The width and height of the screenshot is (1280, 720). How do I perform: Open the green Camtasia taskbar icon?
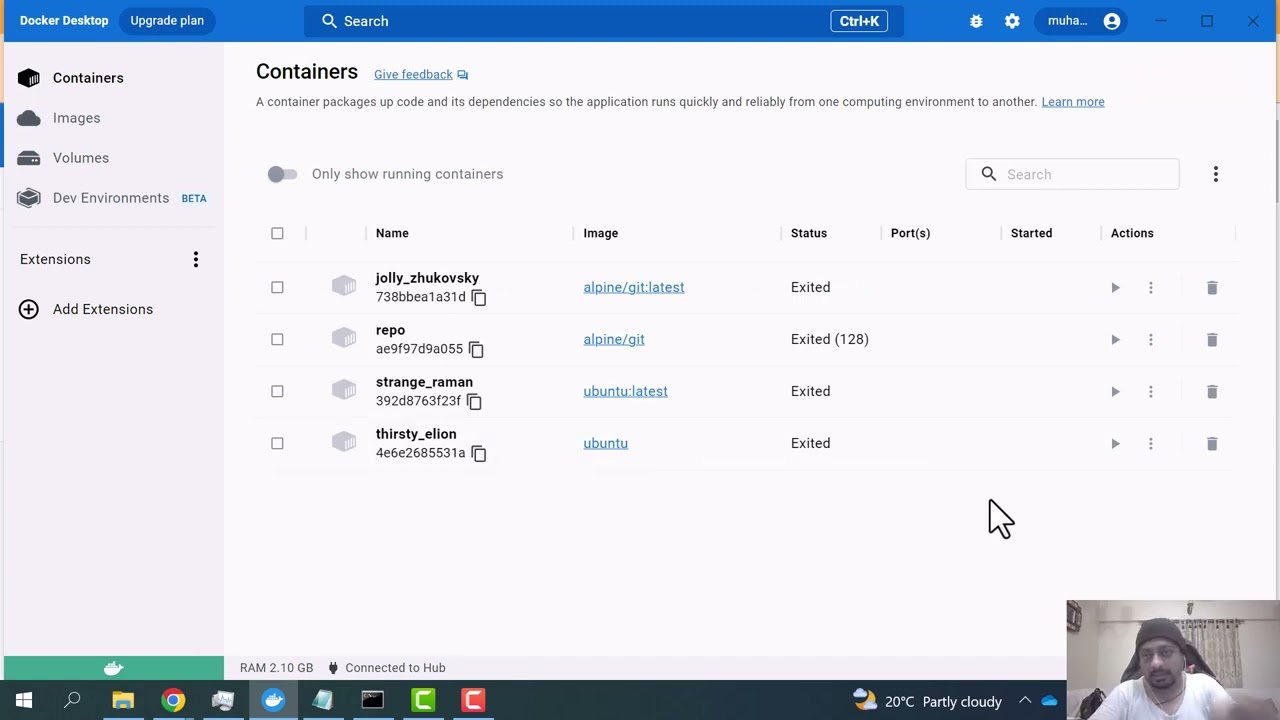(x=423, y=701)
